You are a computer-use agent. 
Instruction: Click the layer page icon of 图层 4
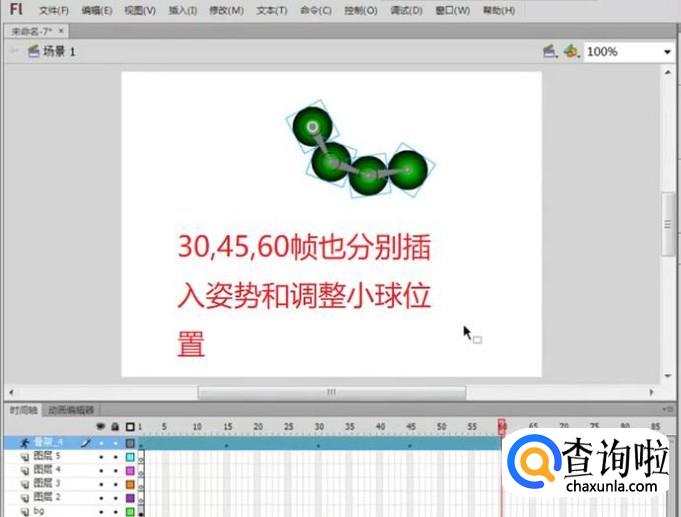[x=25, y=470]
